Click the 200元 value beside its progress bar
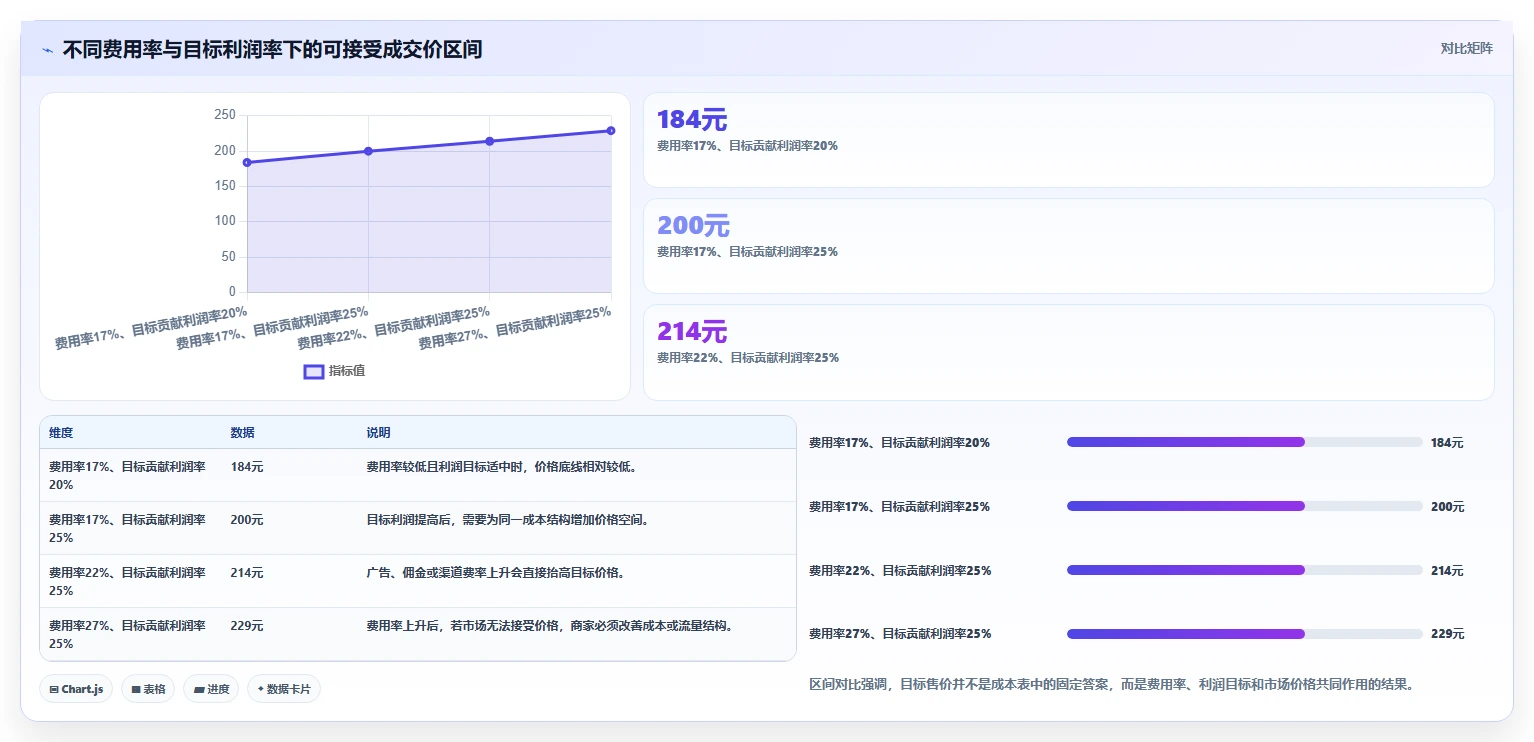 tap(1447, 506)
